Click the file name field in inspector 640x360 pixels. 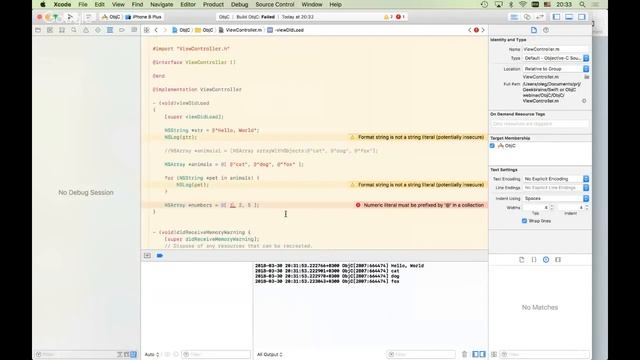[x=556, y=49]
